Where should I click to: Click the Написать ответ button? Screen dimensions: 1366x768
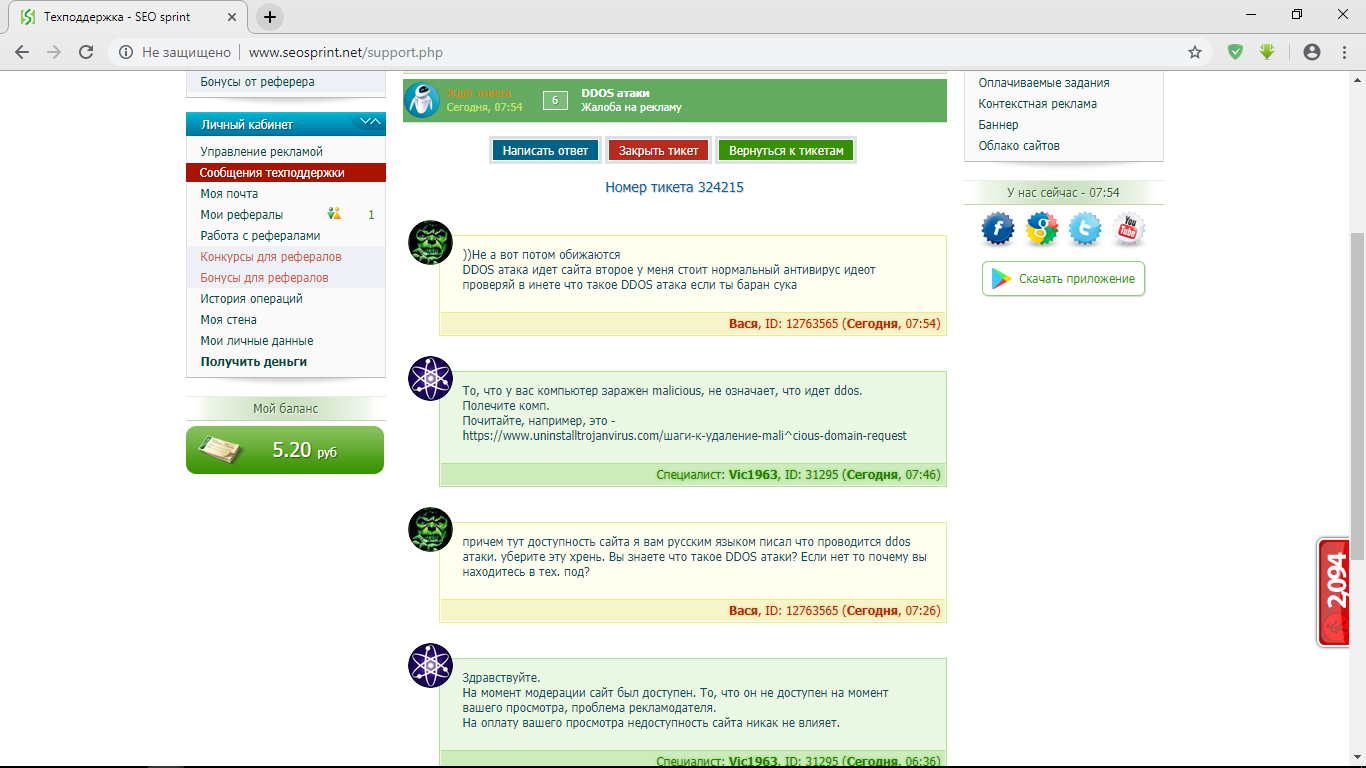click(x=545, y=150)
